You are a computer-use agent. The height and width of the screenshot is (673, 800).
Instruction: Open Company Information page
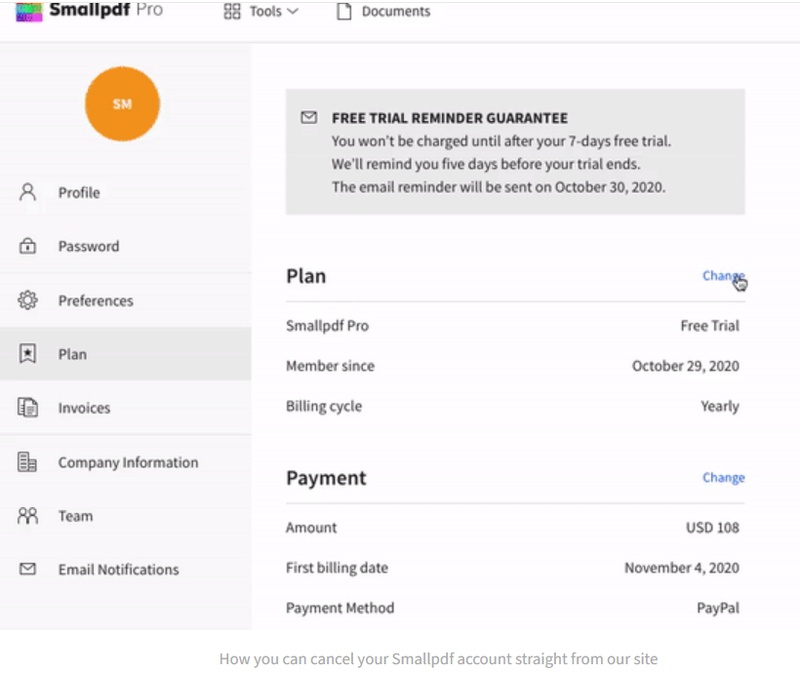click(x=126, y=462)
